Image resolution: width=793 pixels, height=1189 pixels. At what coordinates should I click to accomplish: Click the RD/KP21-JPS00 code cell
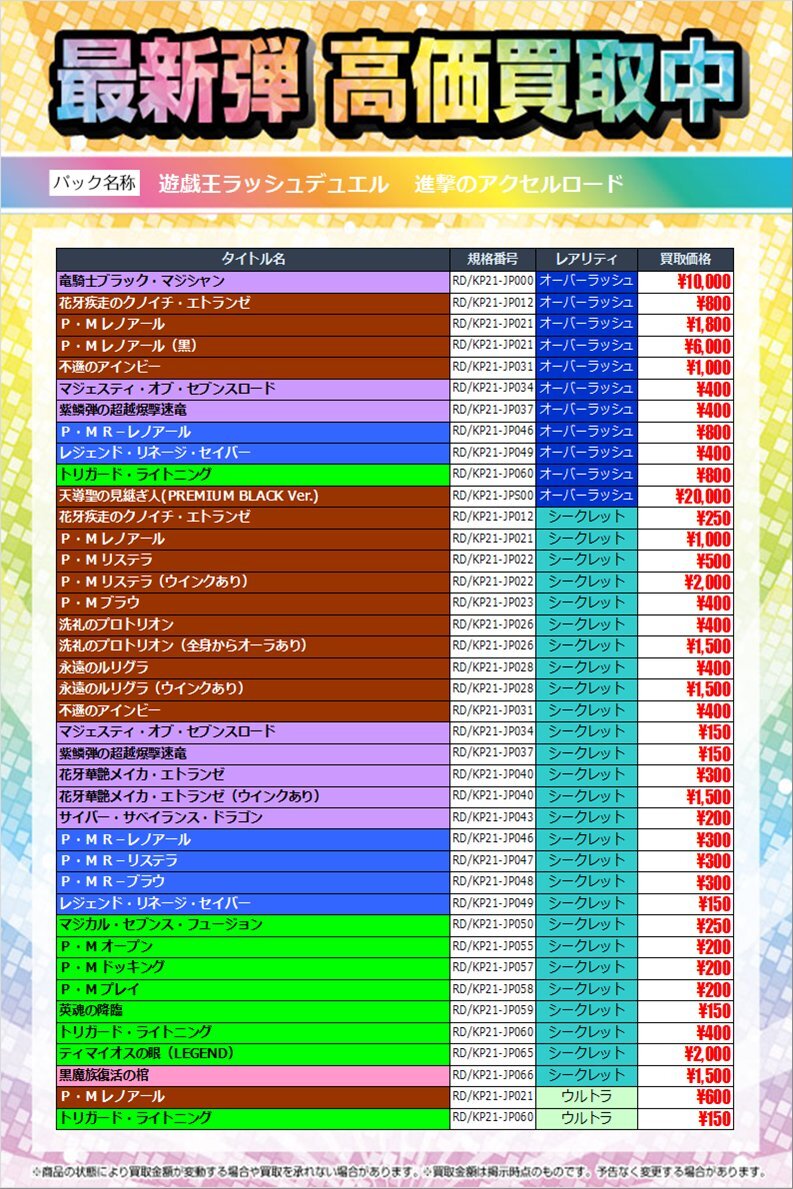[x=493, y=496]
